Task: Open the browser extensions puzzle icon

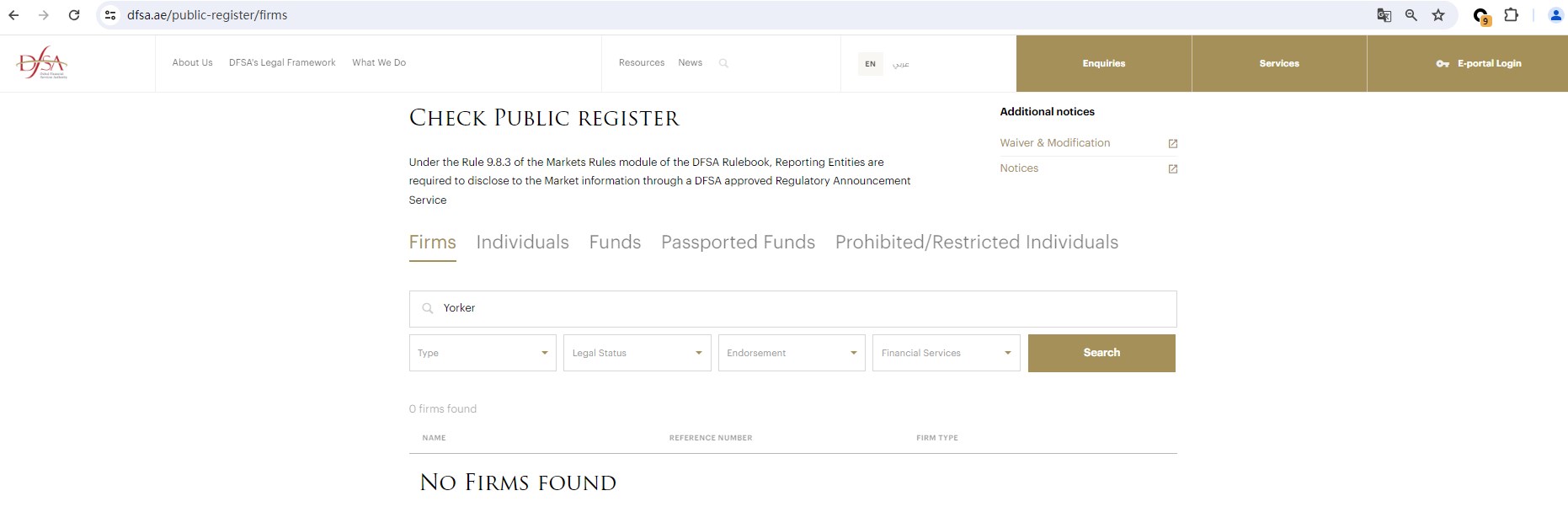Action: (1511, 15)
